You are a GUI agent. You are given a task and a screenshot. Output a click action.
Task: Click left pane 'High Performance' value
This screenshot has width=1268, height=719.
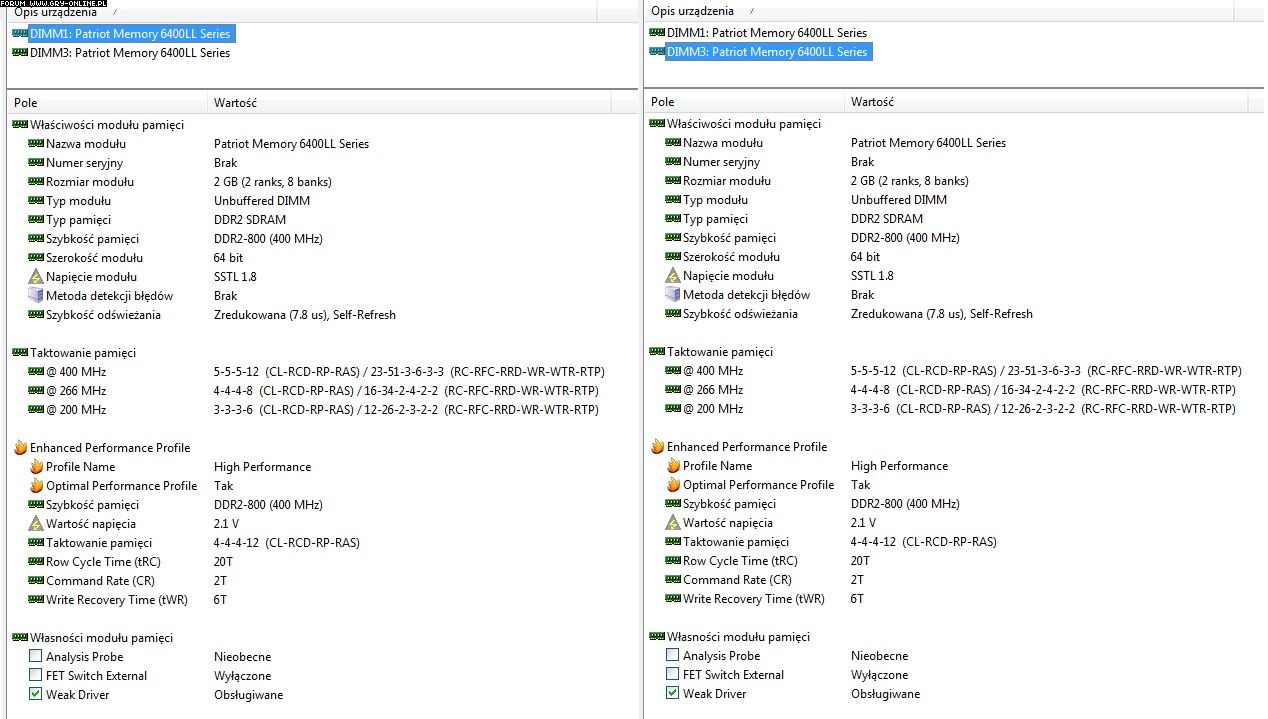(x=262, y=466)
